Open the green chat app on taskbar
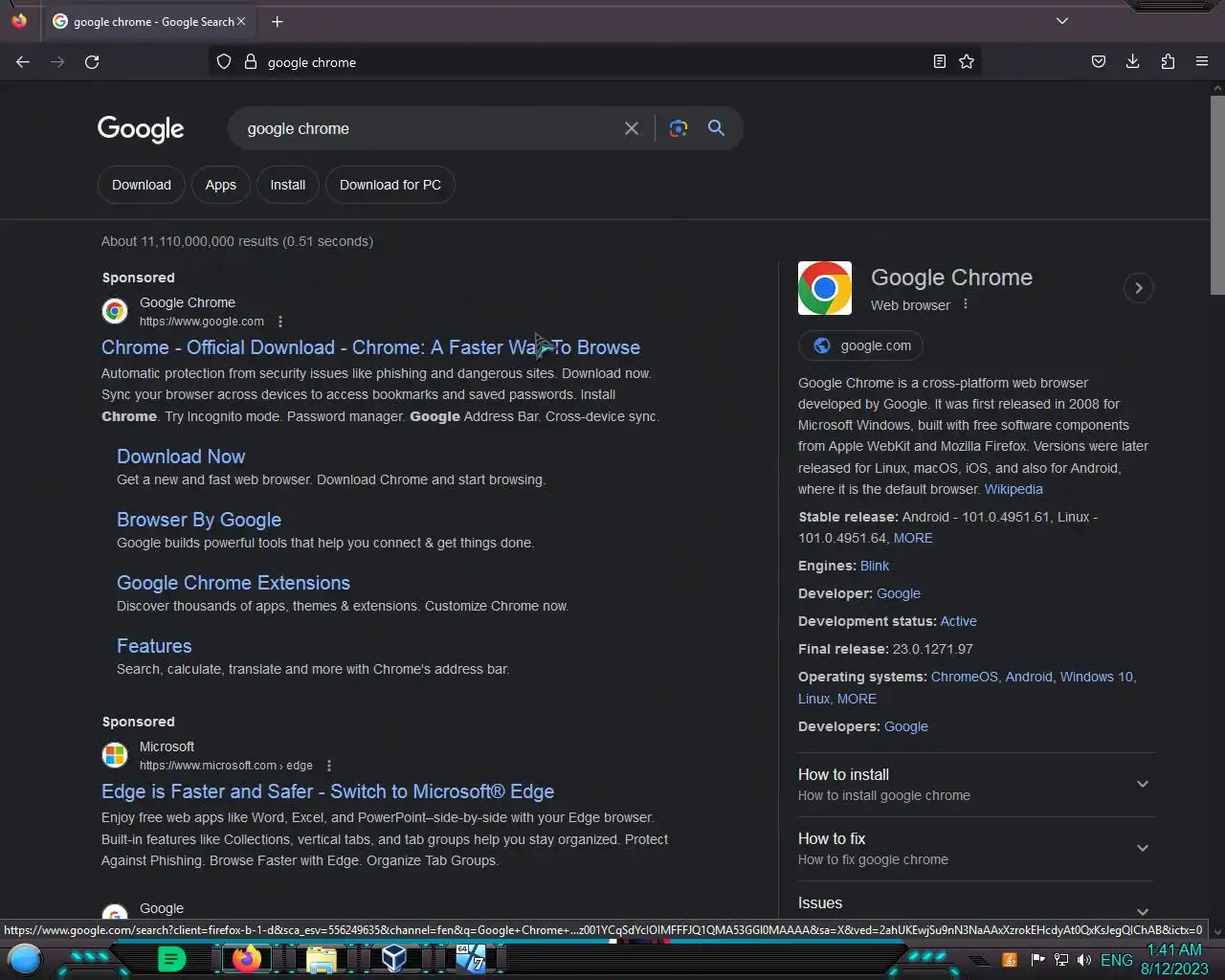 pos(171,958)
